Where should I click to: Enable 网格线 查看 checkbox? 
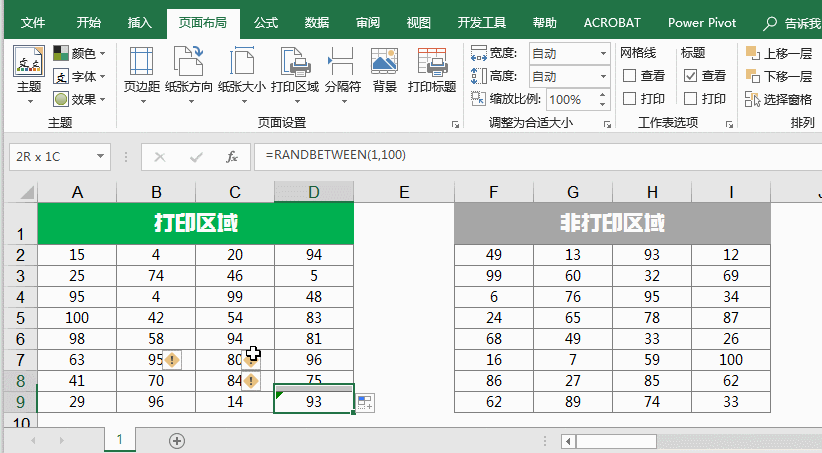[x=630, y=76]
